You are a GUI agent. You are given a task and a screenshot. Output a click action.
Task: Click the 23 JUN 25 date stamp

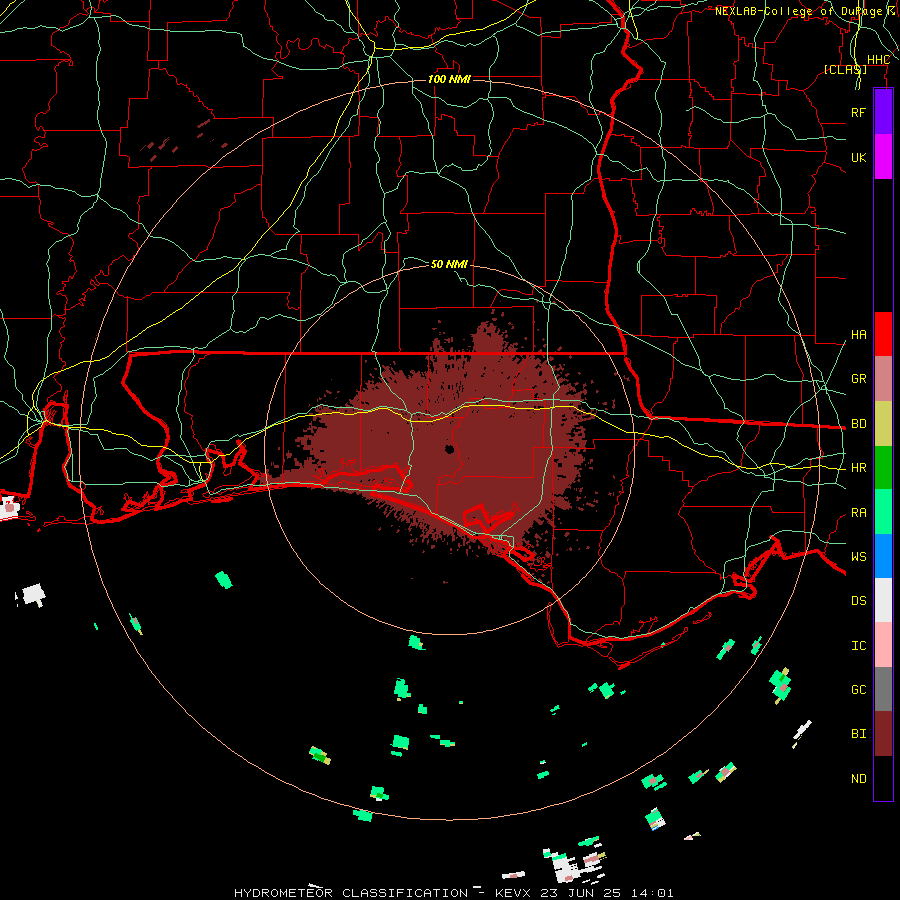click(x=582, y=893)
